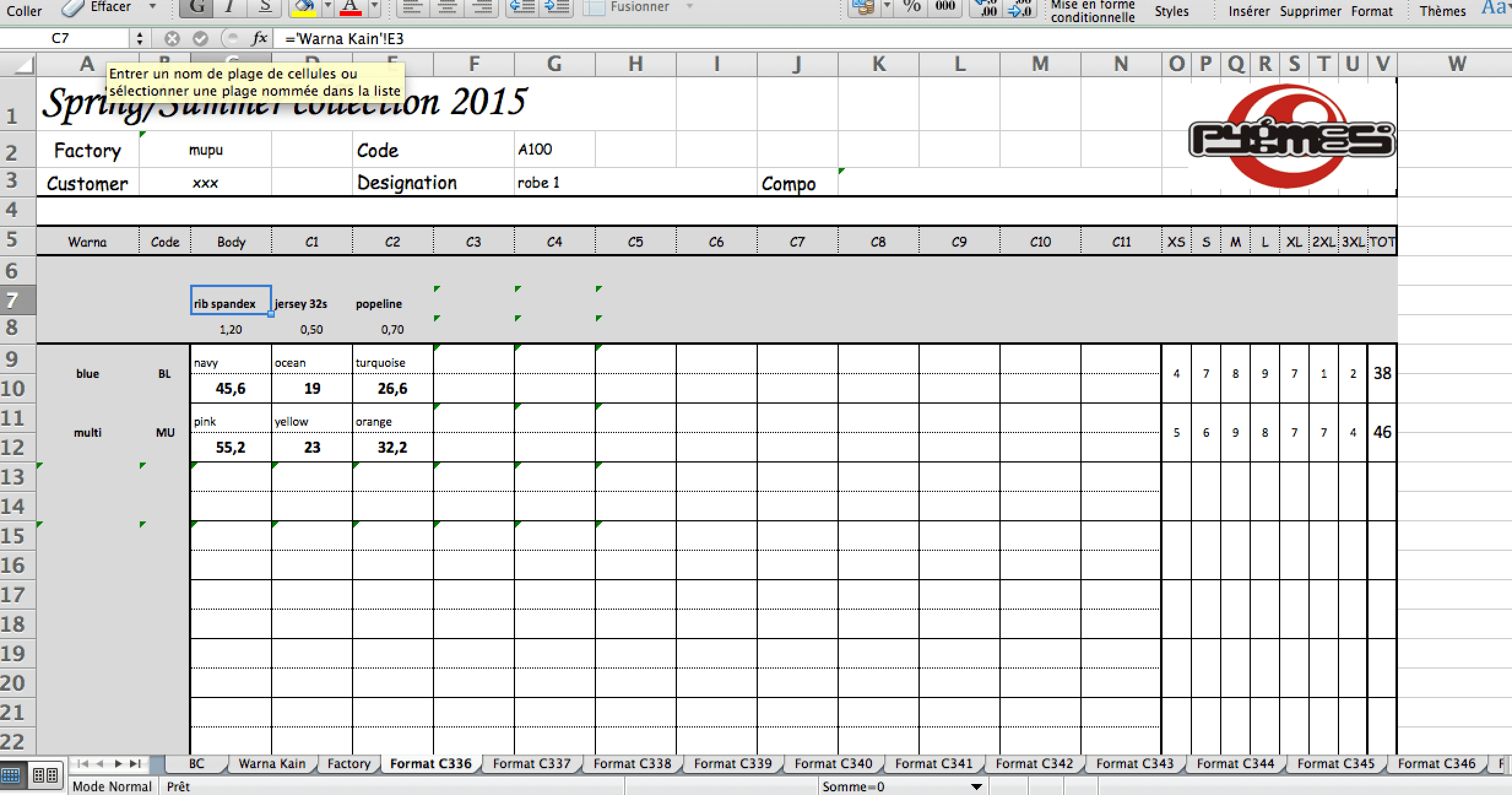The width and height of the screenshot is (1512, 795).
Task: Open the font color dropdown arrow
Action: click(x=374, y=7)
